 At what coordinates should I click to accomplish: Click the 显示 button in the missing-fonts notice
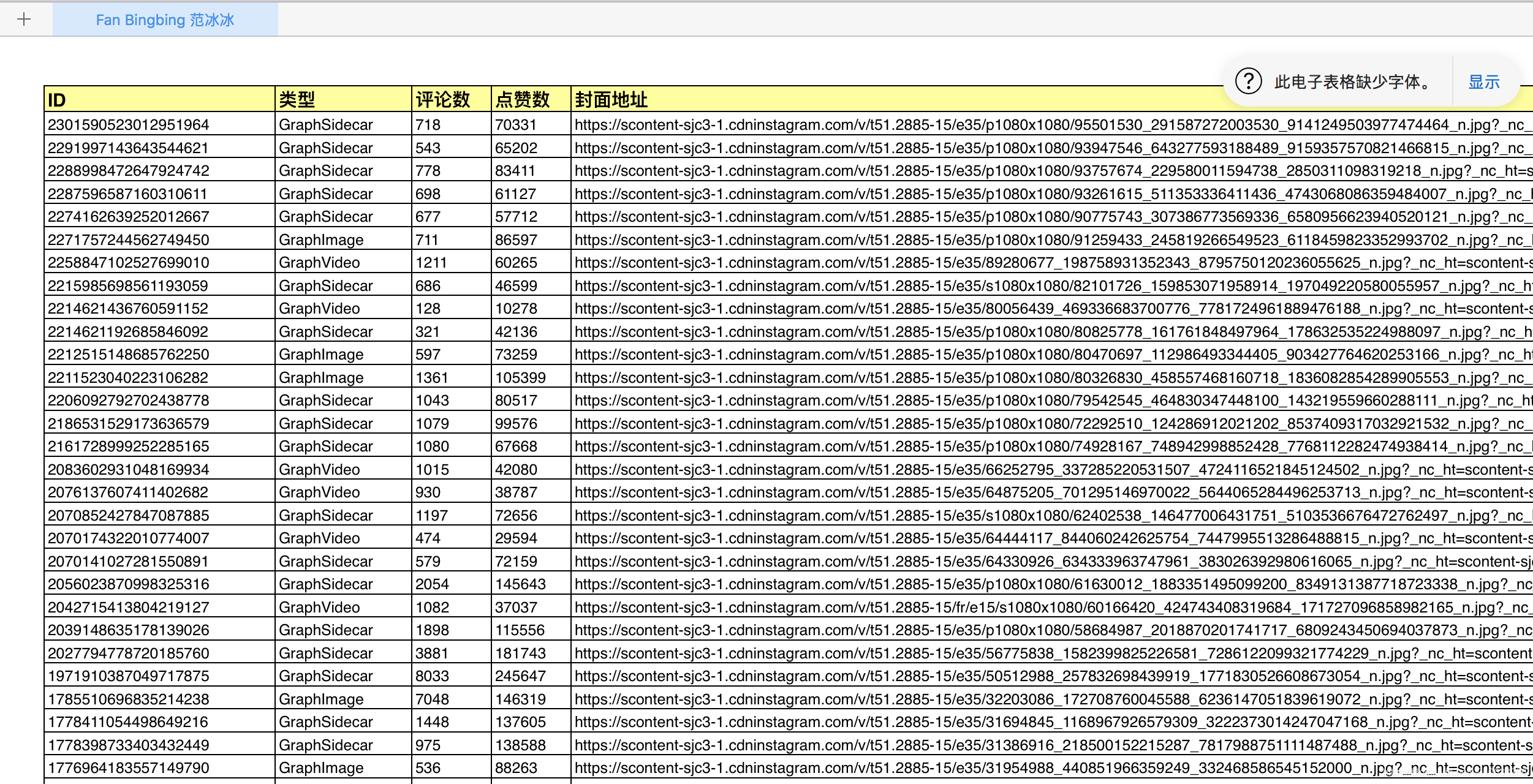[1483, 81]
